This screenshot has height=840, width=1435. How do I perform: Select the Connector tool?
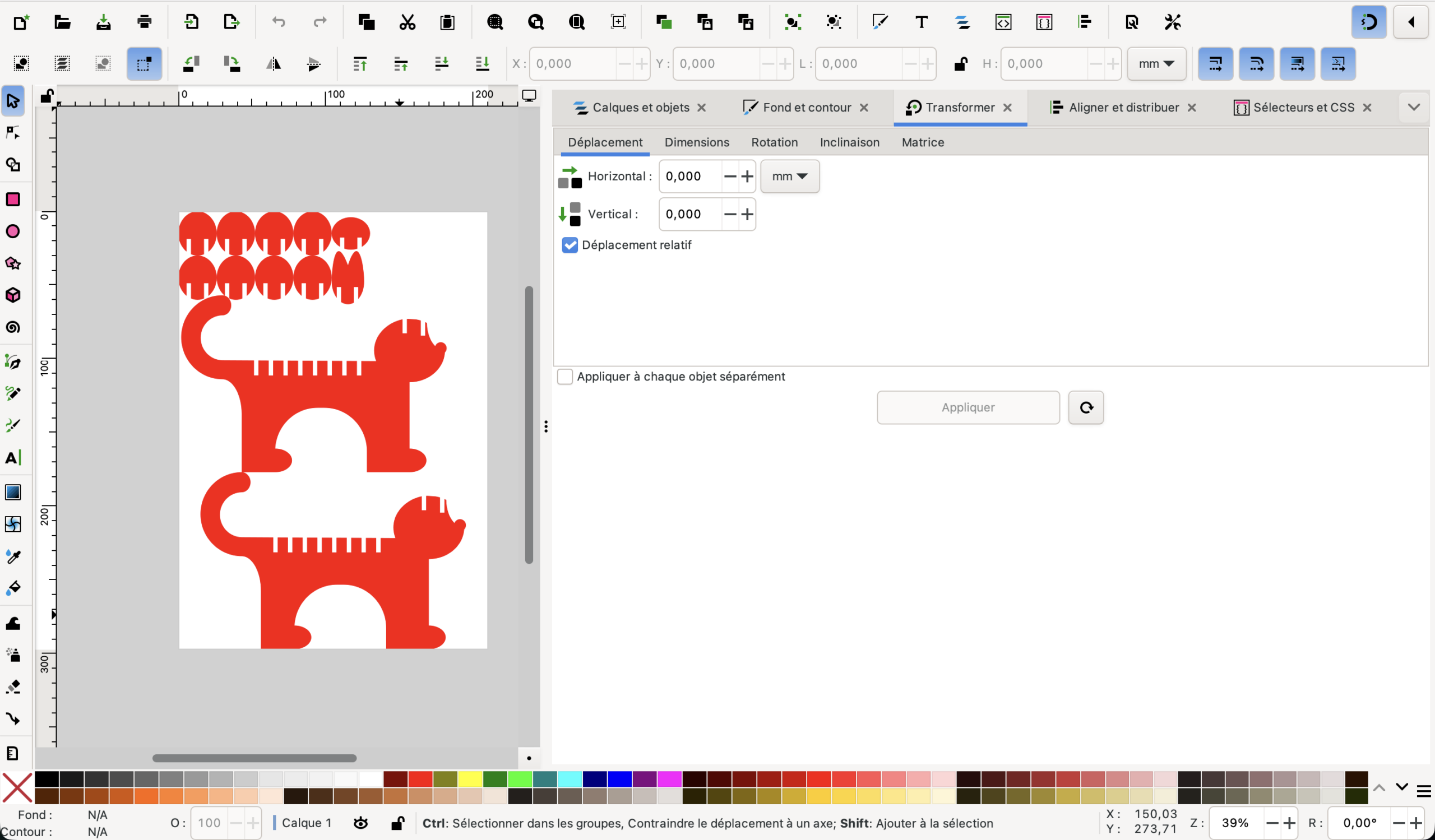coord(12,719)
